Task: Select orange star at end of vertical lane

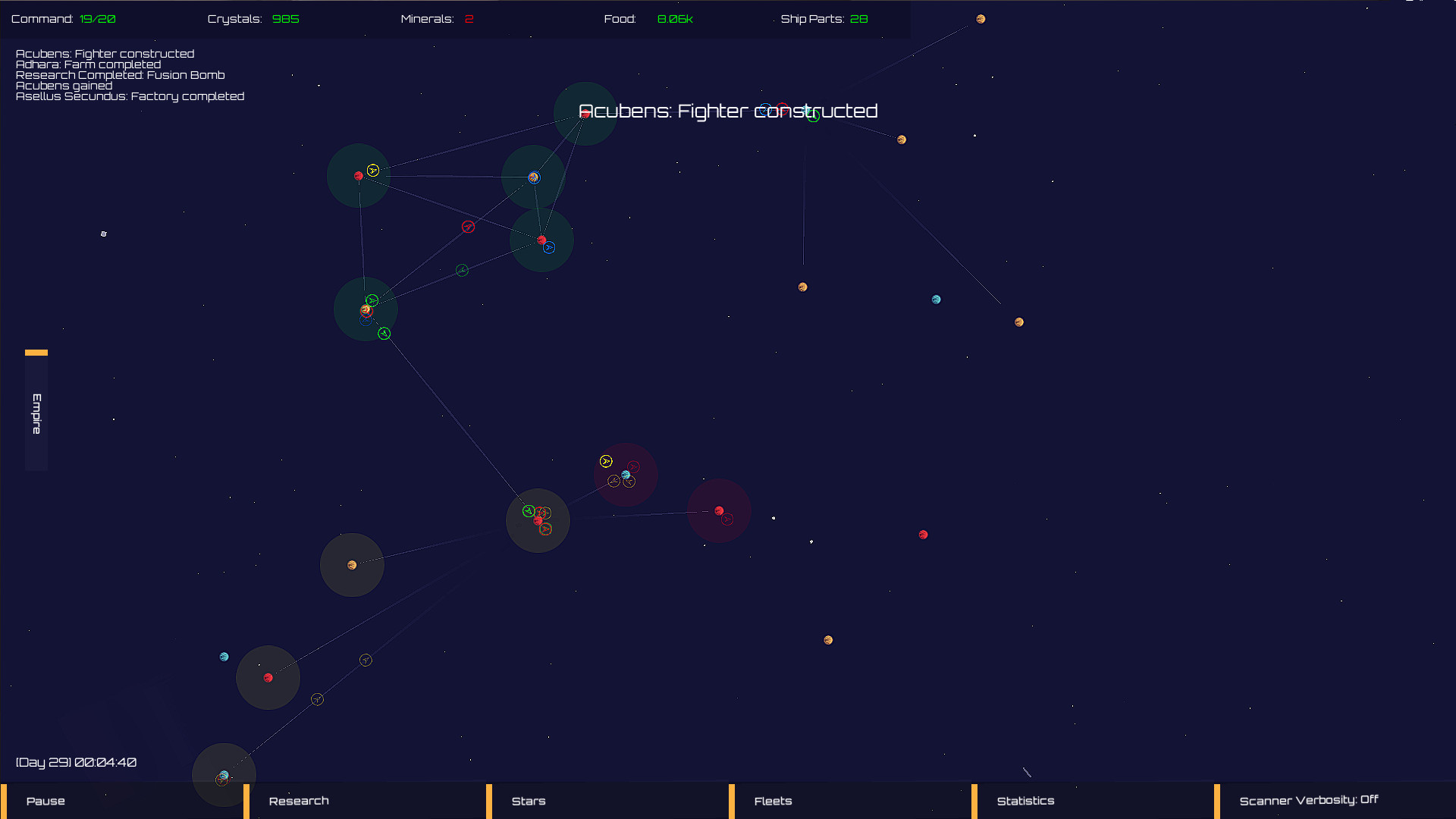Action: [x=803, y=287]
